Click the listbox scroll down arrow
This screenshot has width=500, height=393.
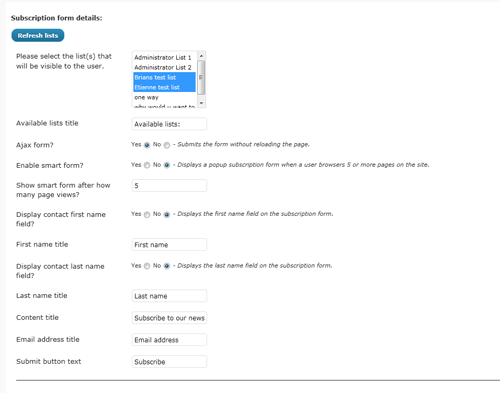[201, 103]
